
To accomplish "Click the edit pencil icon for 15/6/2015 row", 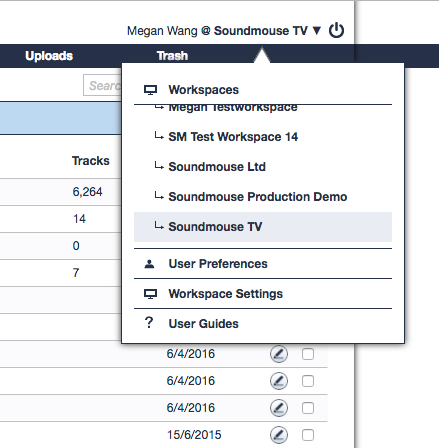I will (x=279, y=435).
